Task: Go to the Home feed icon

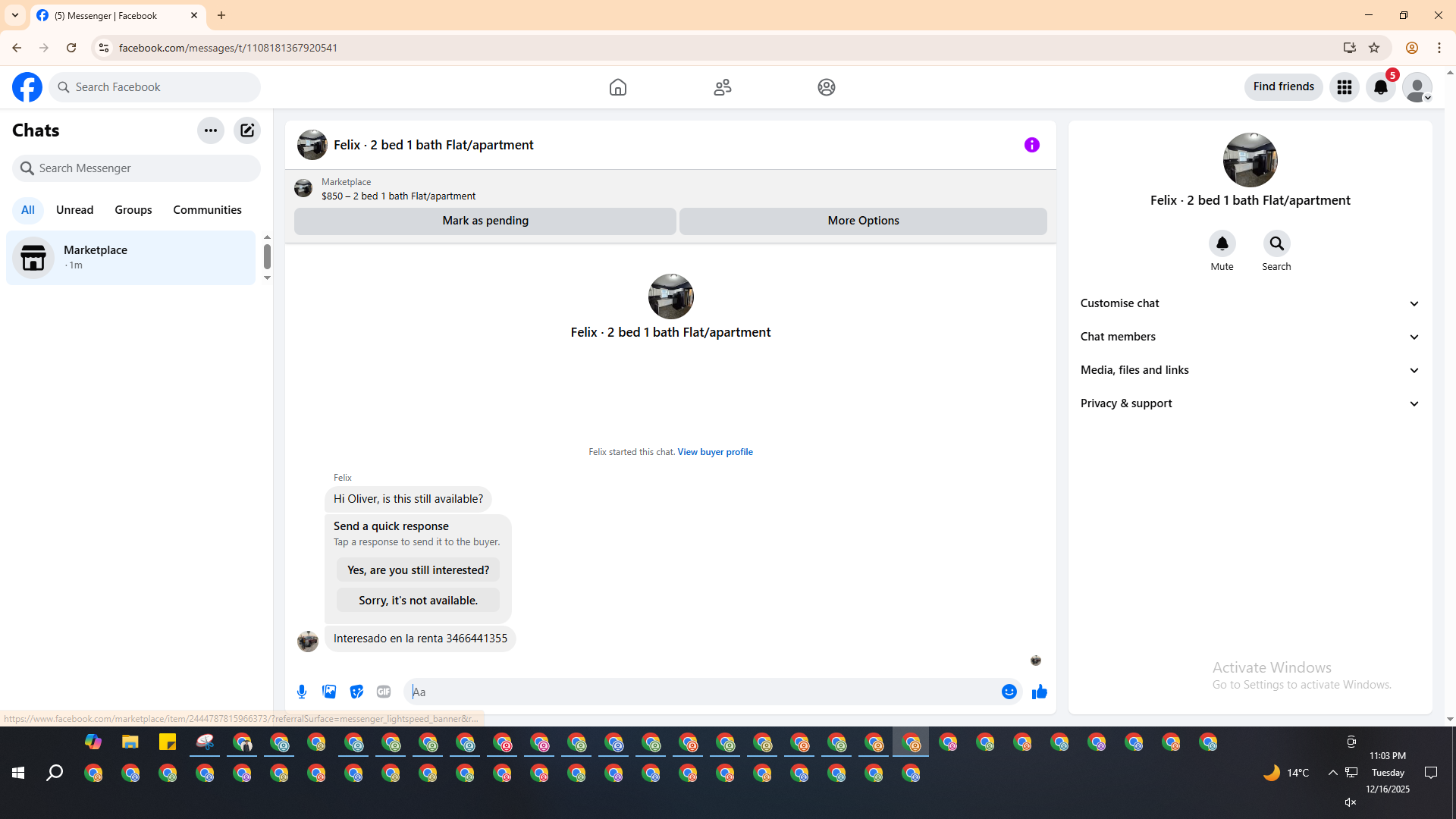Action: (x=618, y=87)
